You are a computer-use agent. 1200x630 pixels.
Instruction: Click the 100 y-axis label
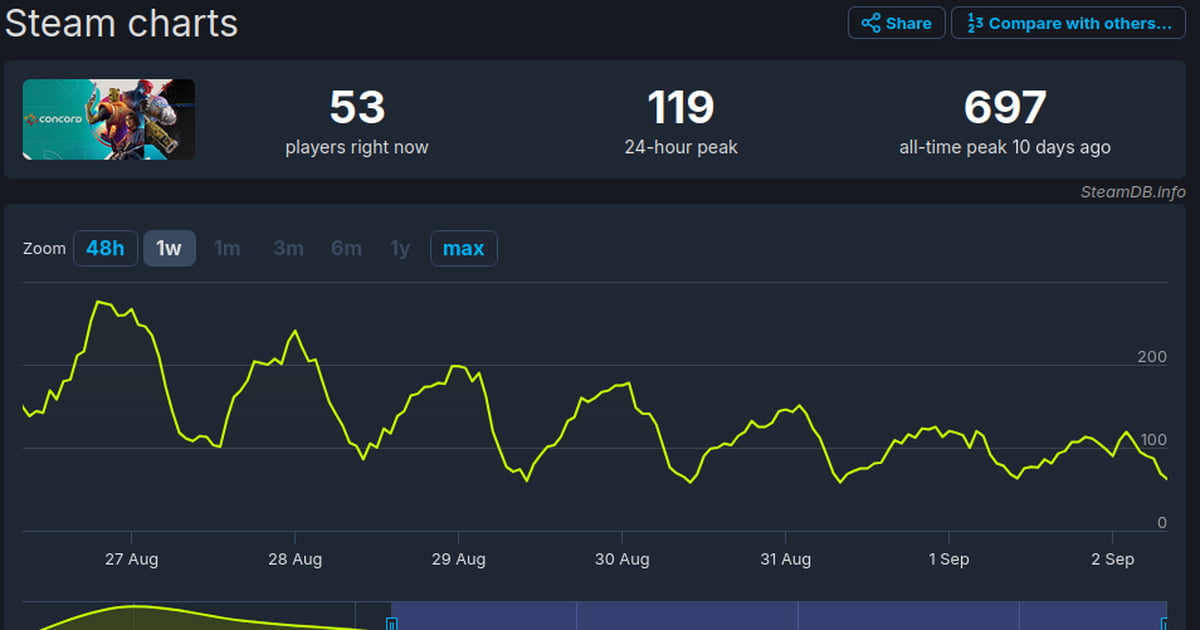[1152, 440]
